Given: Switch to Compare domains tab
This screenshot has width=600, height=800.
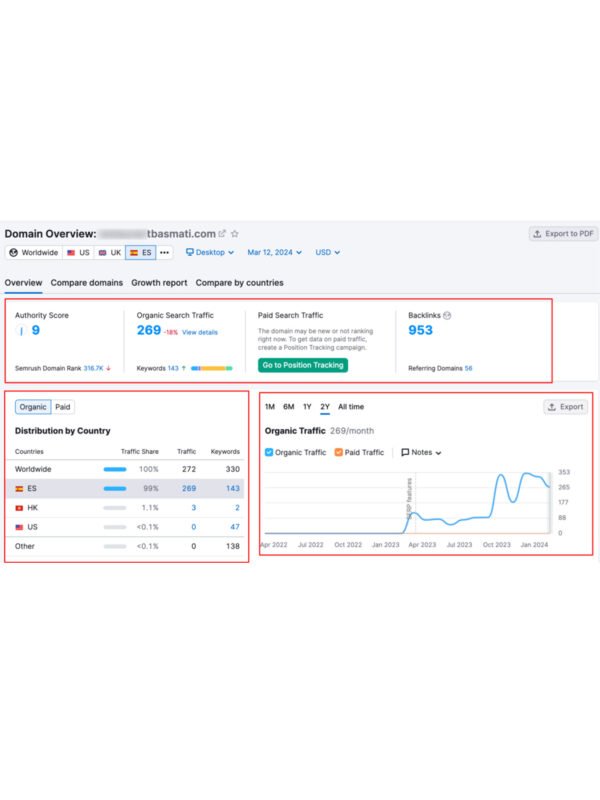Looking at the screenshot, I should click(87, 283).
